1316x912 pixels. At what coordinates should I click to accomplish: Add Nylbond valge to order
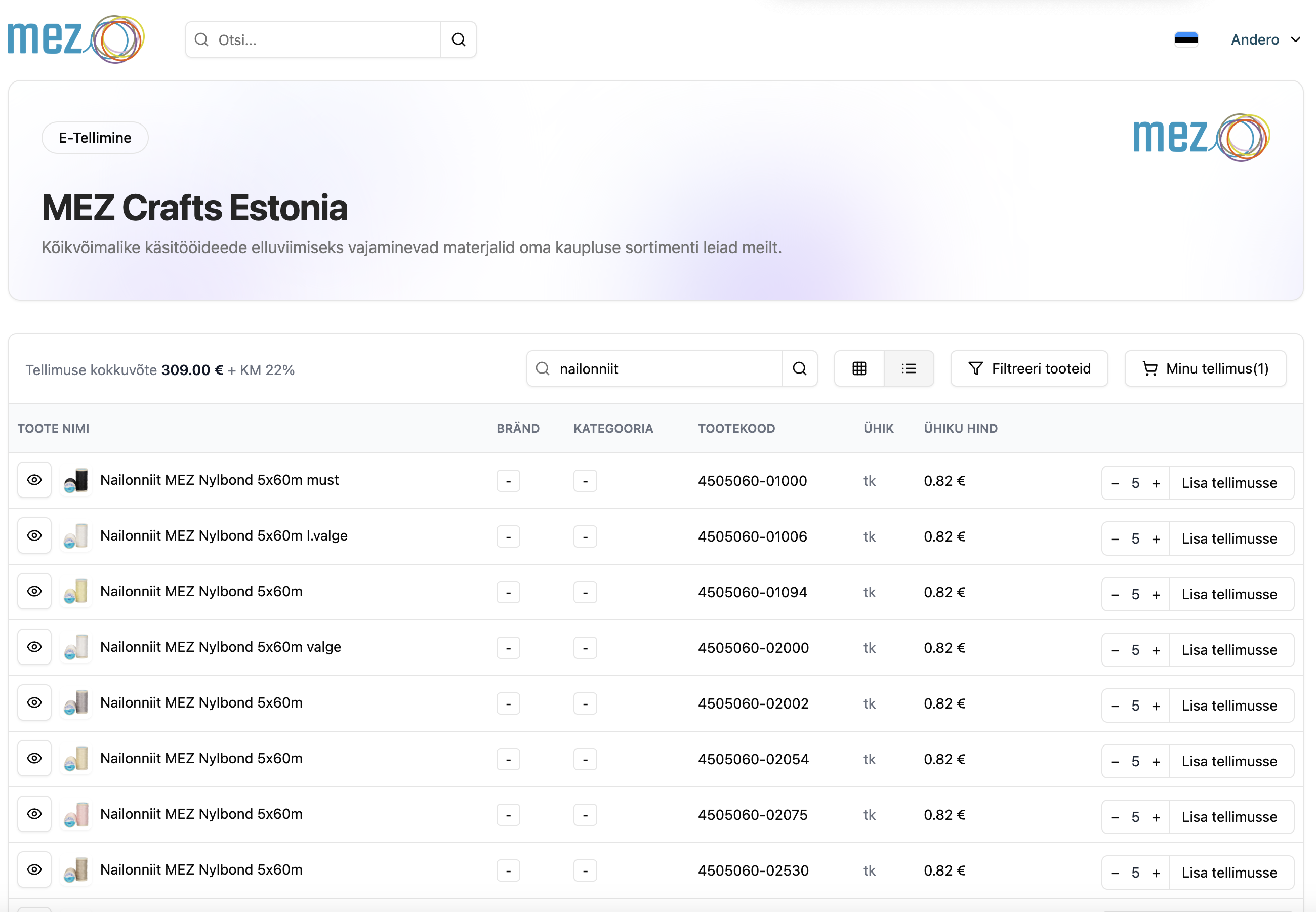tap(1229, 650)
